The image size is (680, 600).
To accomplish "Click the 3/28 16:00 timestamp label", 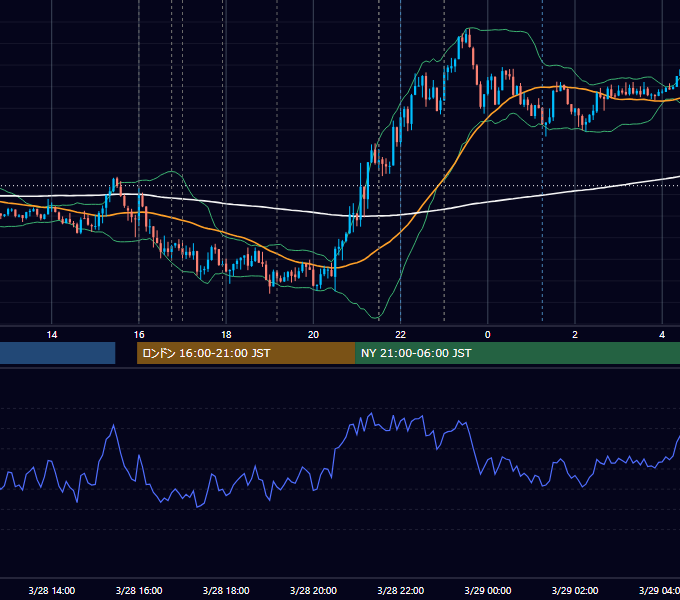I will pyautogui.click(x=139, y=590).
